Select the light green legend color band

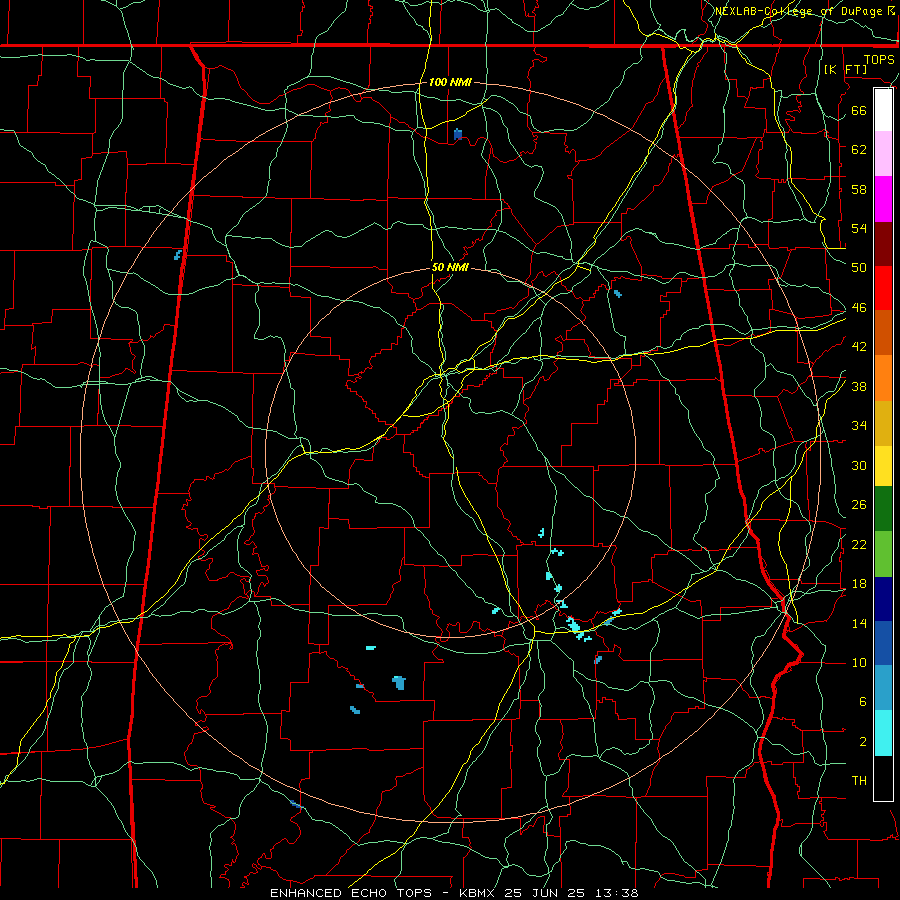pos(883,554)
